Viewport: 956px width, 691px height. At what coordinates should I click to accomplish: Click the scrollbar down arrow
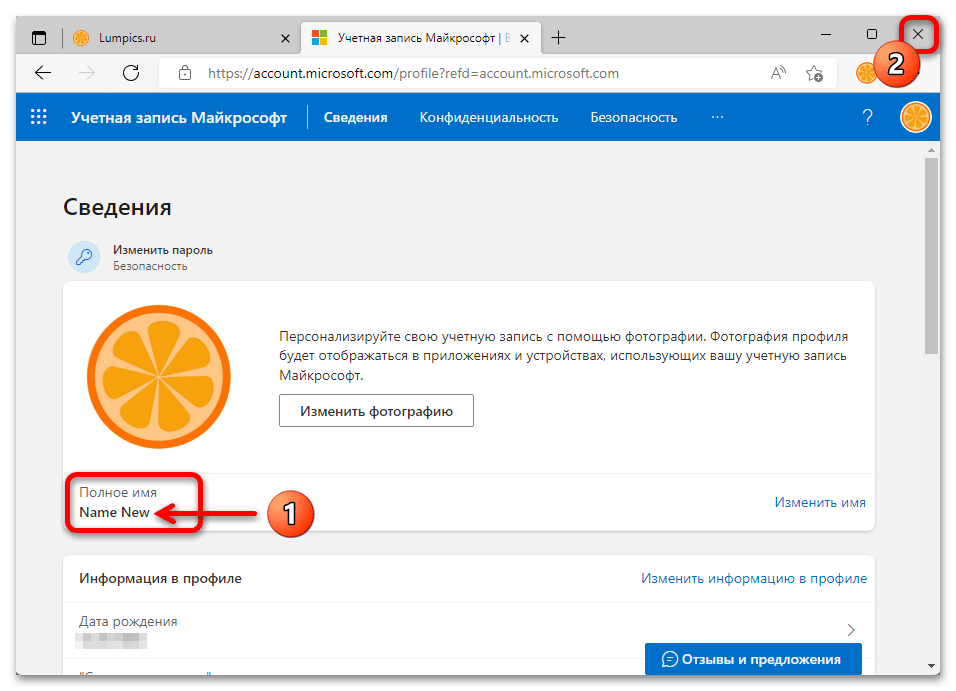931,666
